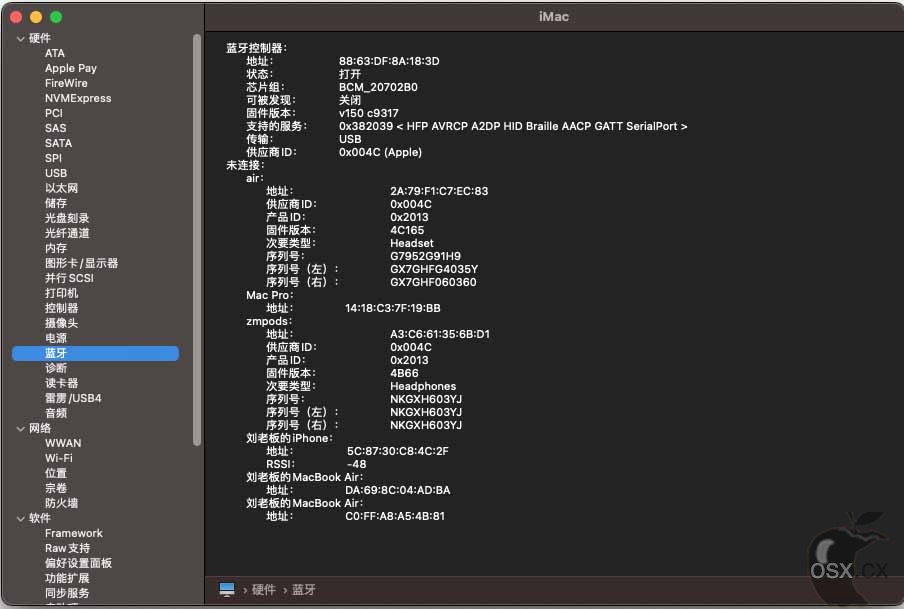Open 图形卡/显示器 entry
This screenshot has width=904, height=609.
(81, 263)
